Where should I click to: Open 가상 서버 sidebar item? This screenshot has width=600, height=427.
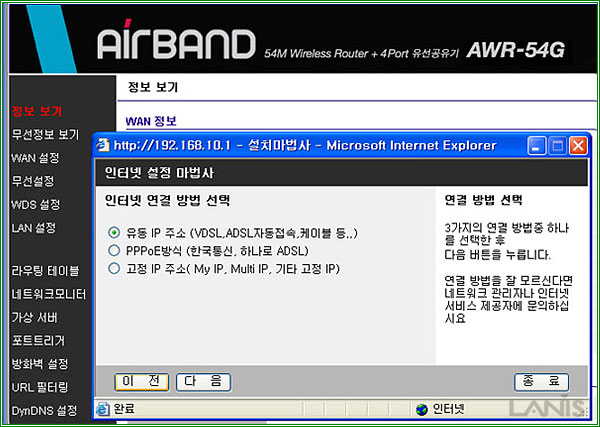point(34,317)
